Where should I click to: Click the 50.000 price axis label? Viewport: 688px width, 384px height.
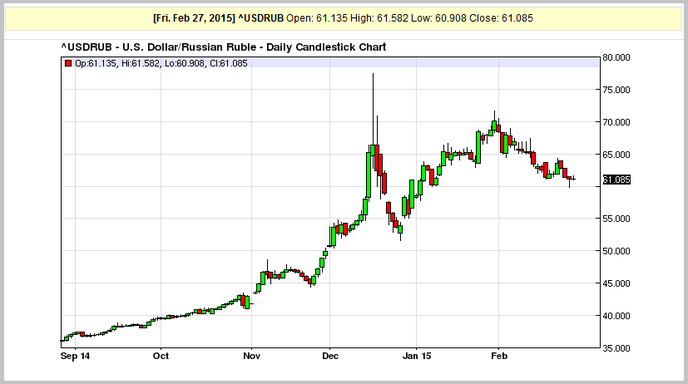616,251
